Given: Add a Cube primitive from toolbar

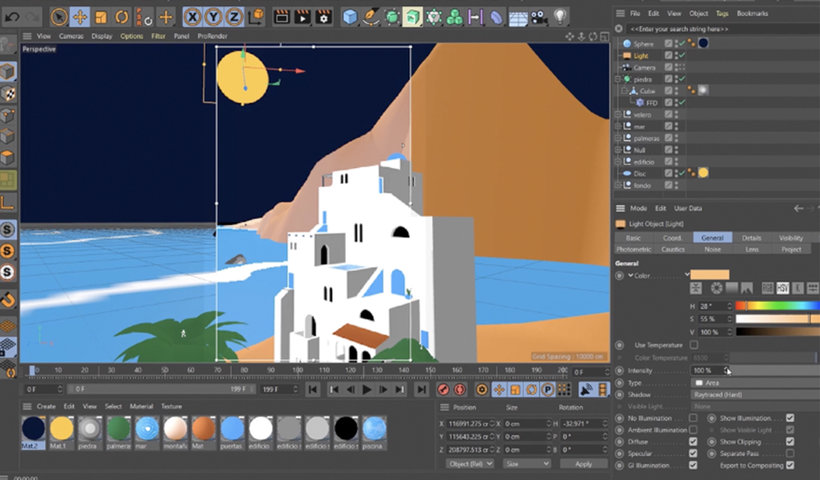Looking at the screenshot, I should pos(351,17).
